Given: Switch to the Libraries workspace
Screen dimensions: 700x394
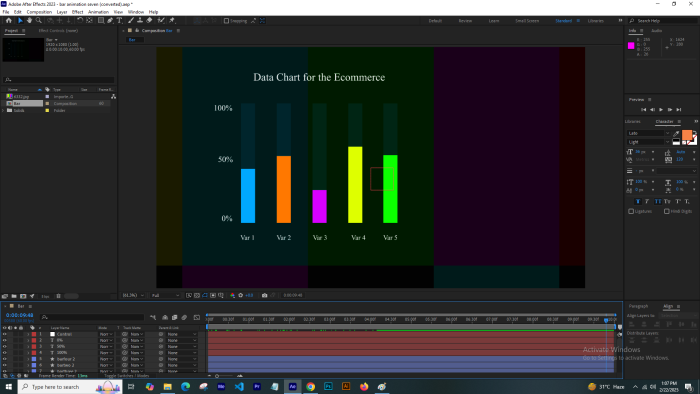Looking at the screenshot, I should tap(596, 21).
